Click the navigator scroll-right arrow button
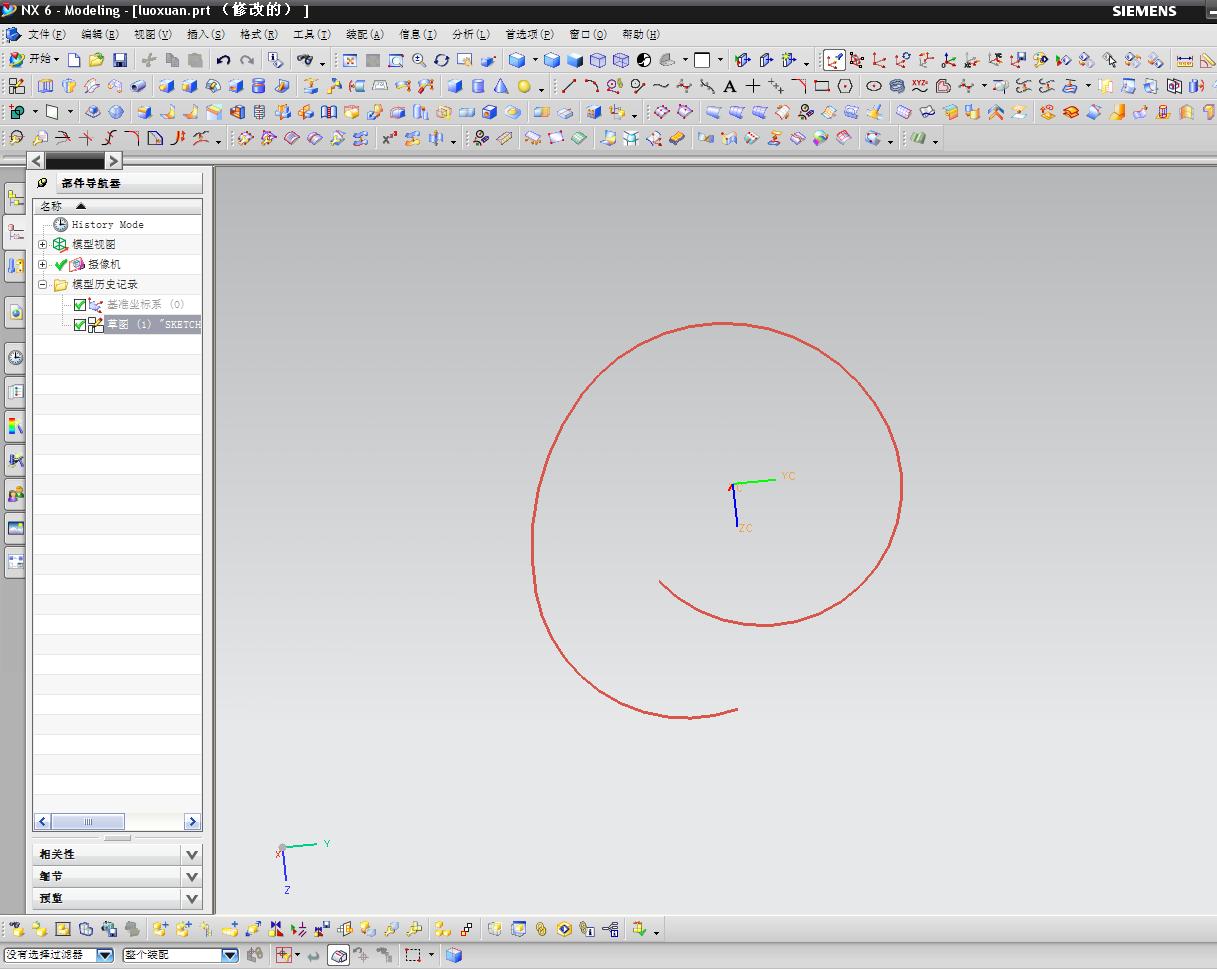 (x=113, y=160)
